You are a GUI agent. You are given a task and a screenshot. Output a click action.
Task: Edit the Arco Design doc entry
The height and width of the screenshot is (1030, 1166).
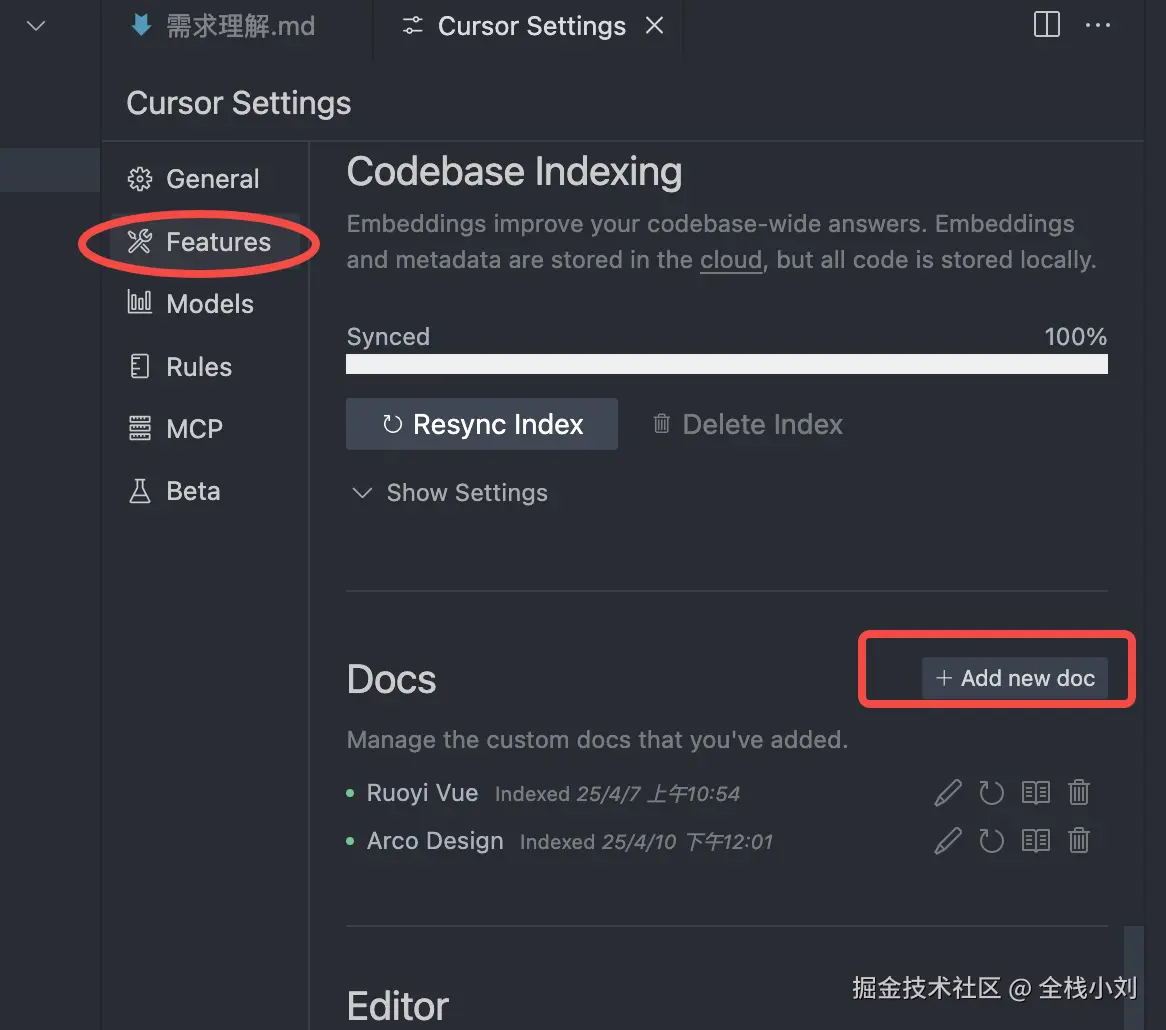pyautogui.click(x=948, y=841)
